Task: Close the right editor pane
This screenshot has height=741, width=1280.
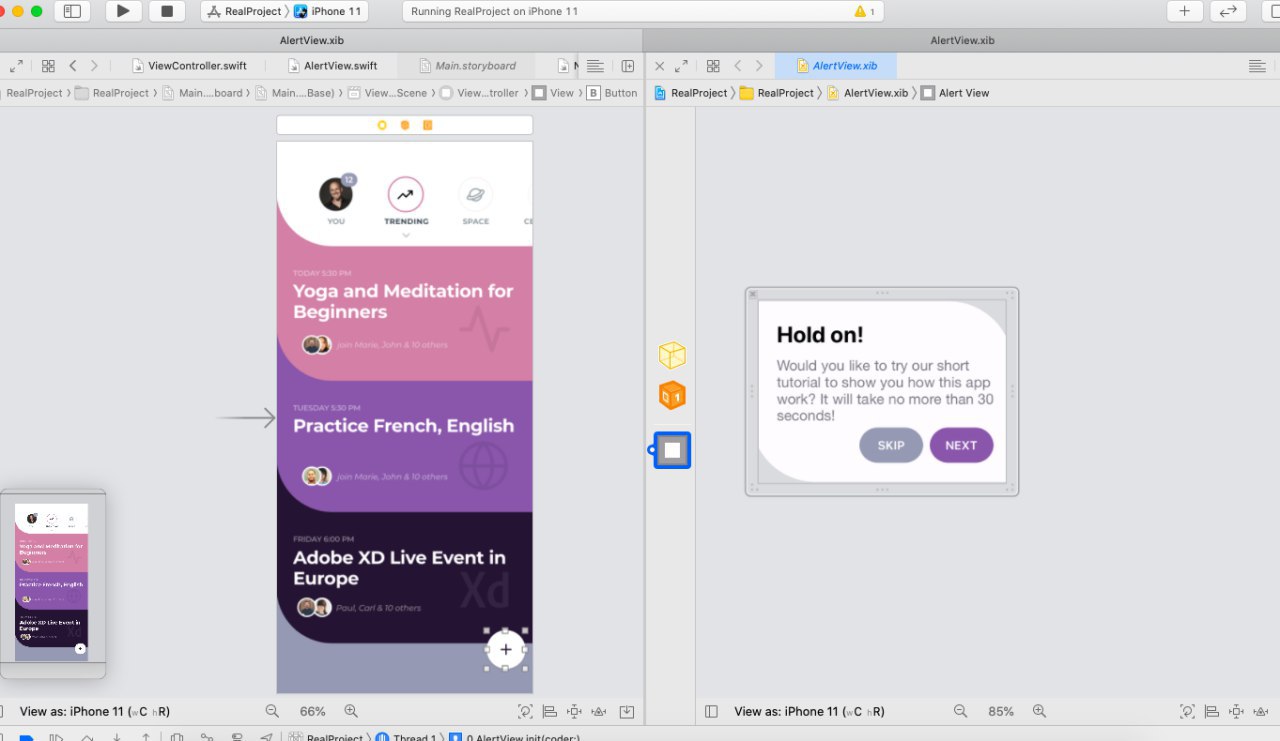Action: point(659,66)
